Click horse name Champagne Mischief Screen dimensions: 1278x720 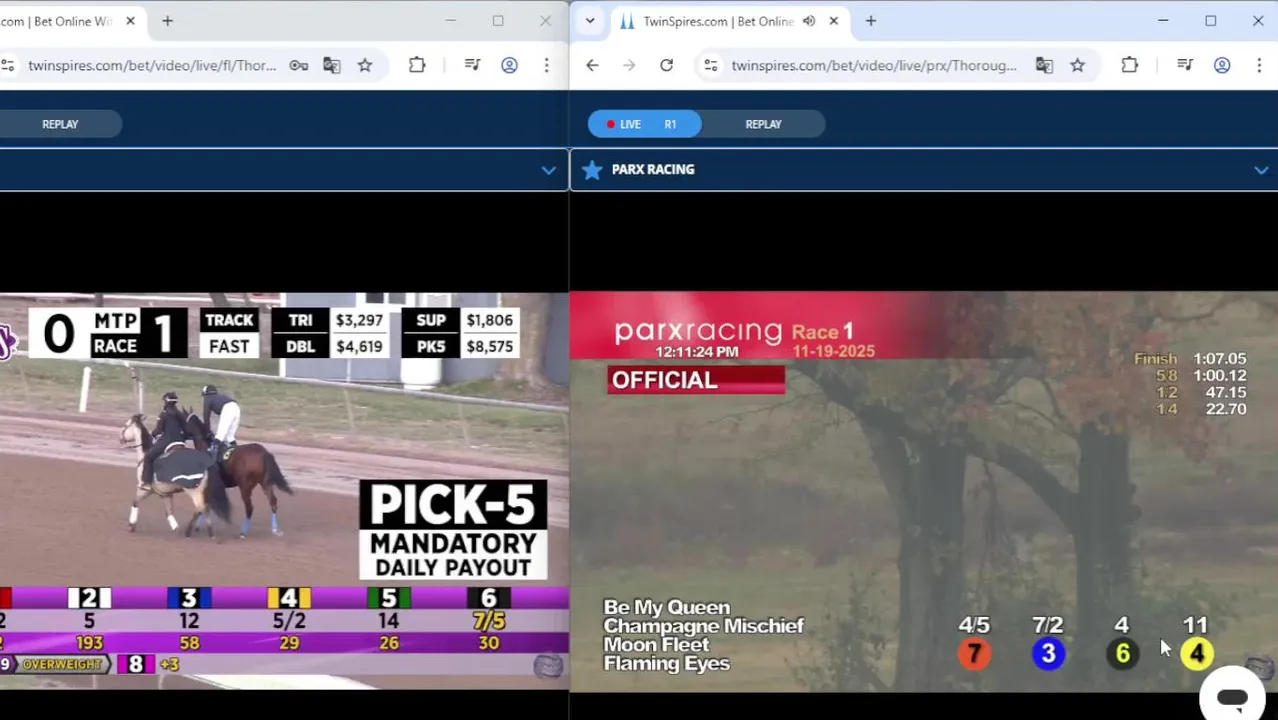[703, 626]
